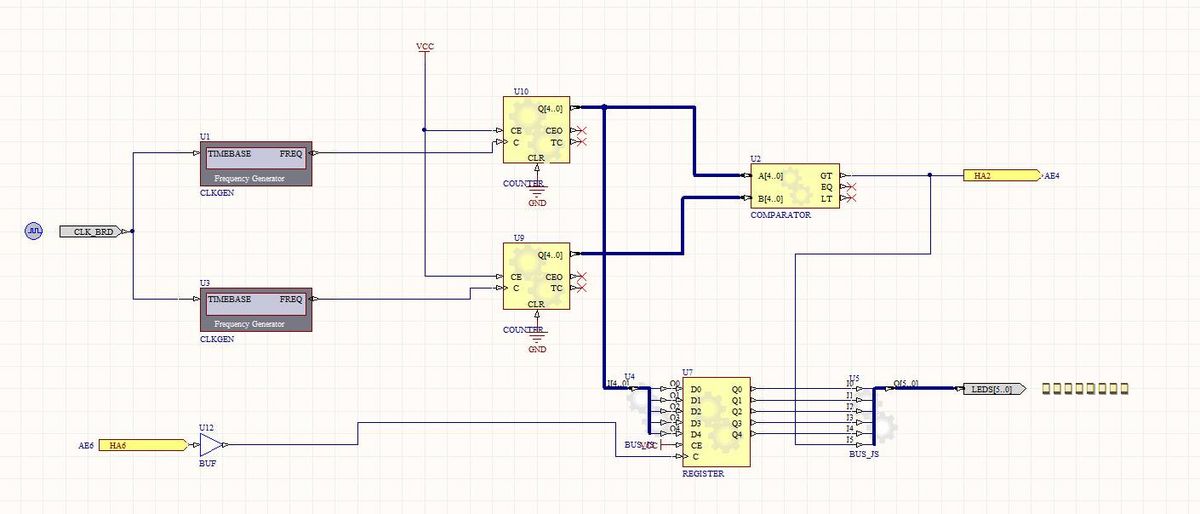The image size is (1200, 514).
Task: Click the LEDS[5..0] output port
Action: pyautogui.click(x=992, y=389)
